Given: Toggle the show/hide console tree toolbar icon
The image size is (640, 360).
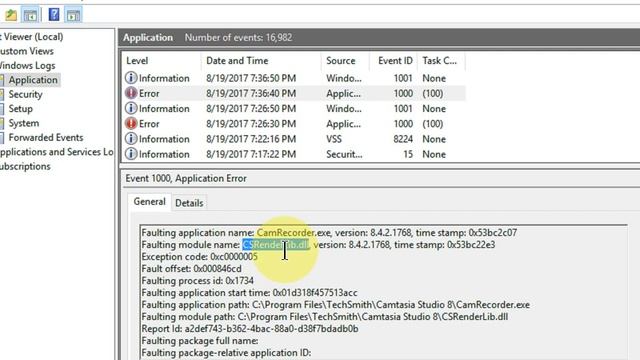Looking at the screenshot, I should 30,15.
